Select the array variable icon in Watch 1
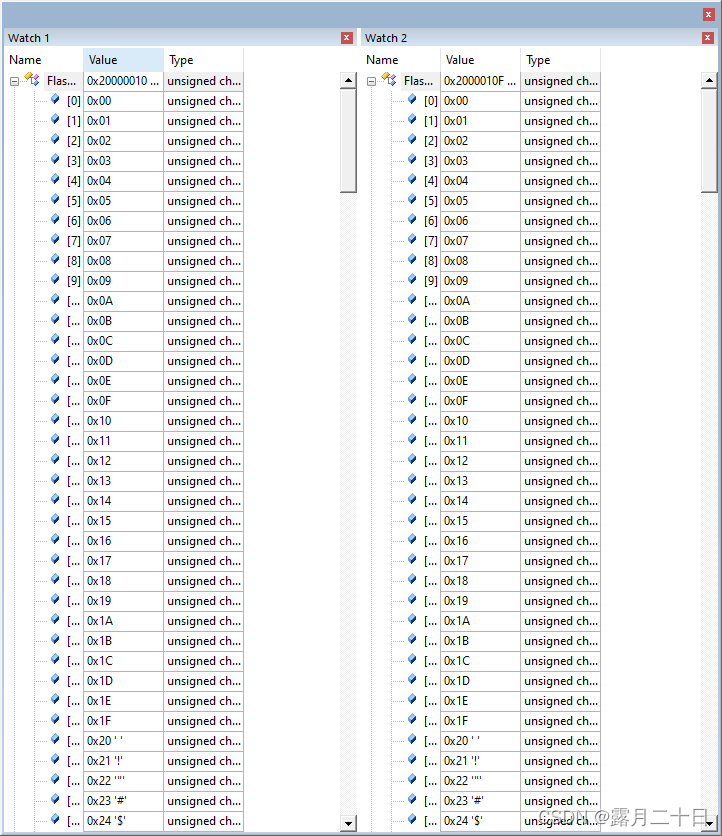Screen dimensions: 722x836 click(x=32, y=80)
